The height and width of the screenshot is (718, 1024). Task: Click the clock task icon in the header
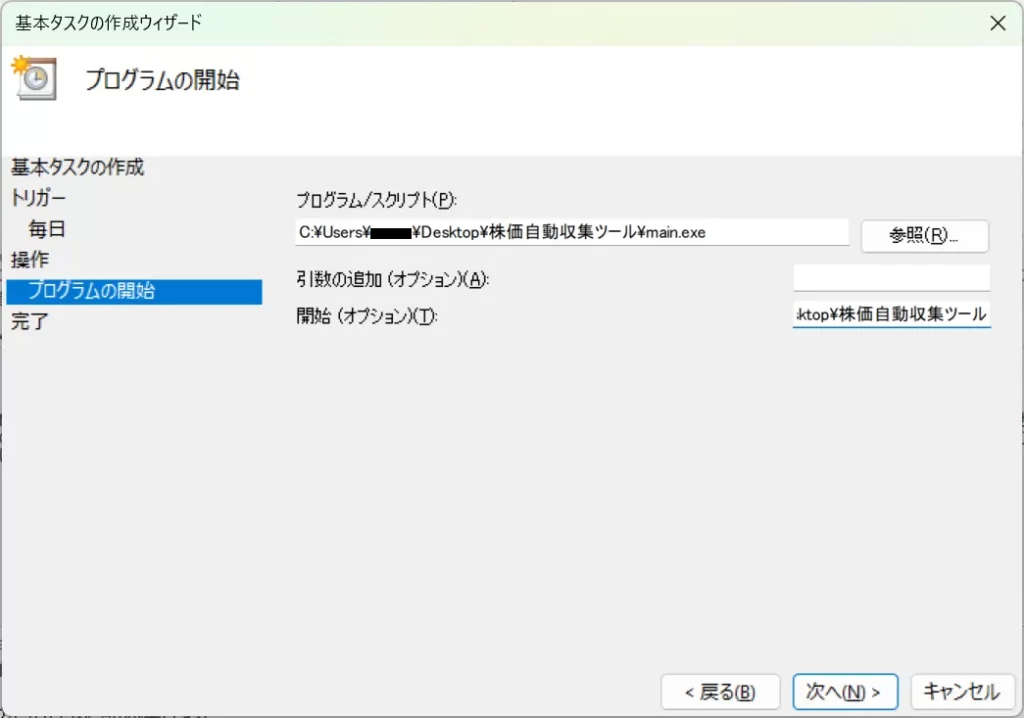pos(31,77)
